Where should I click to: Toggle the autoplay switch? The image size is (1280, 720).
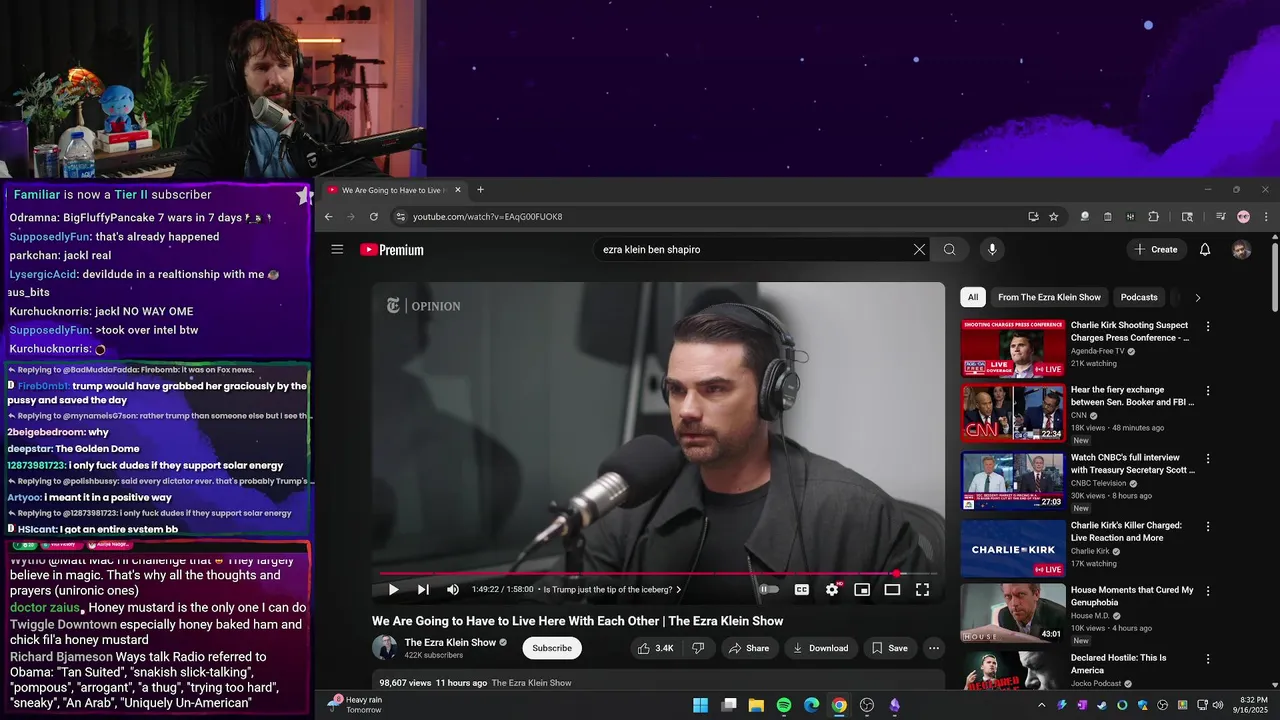pyautogui.click(x=768, y=589)
